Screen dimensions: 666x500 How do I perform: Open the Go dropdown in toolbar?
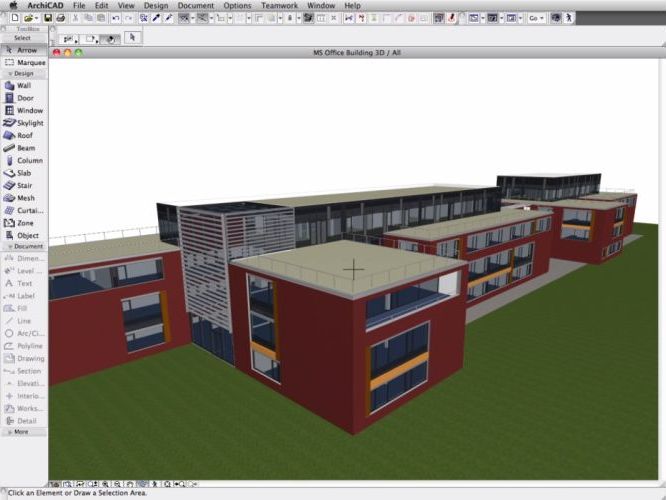[x=536, y=18]
